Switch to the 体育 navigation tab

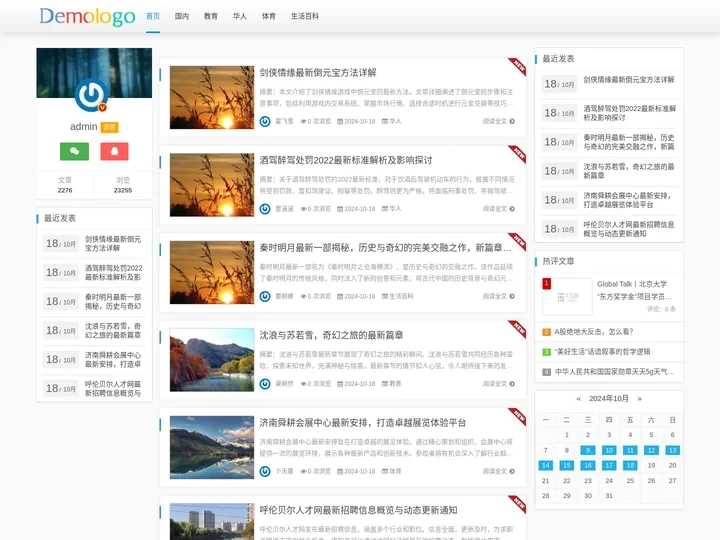click(269, 17)
